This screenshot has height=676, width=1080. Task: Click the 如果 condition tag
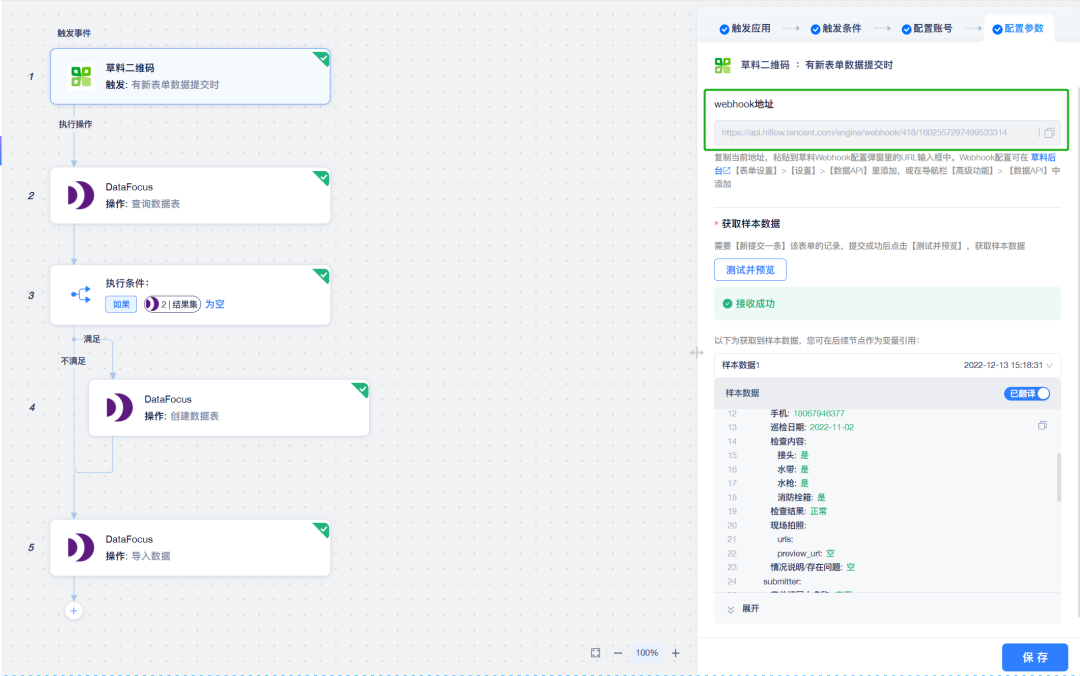[x=121, y=304]
